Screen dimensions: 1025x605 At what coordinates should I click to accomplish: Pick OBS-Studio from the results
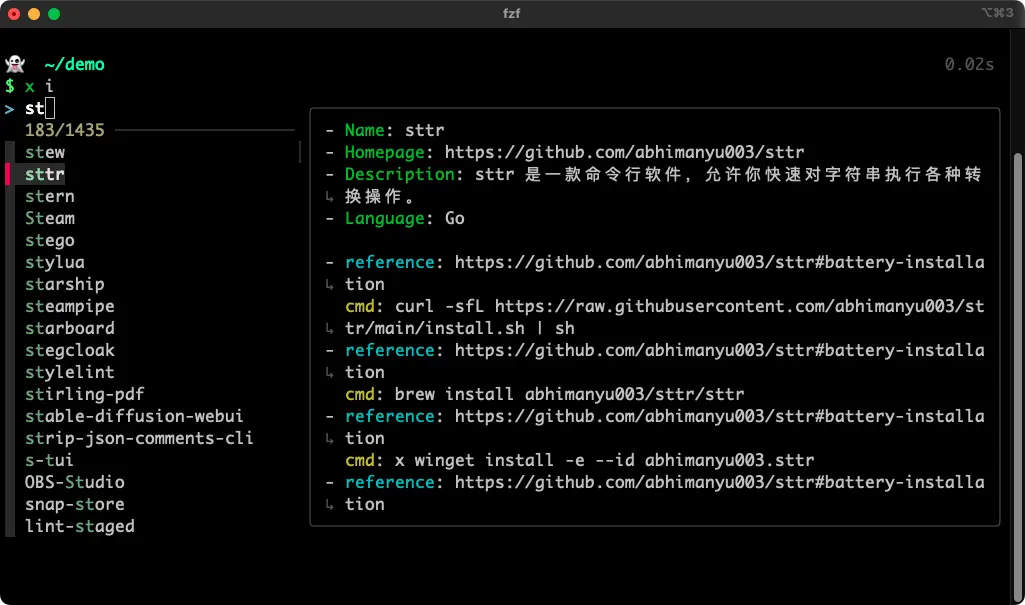click(x=75, y=482)
